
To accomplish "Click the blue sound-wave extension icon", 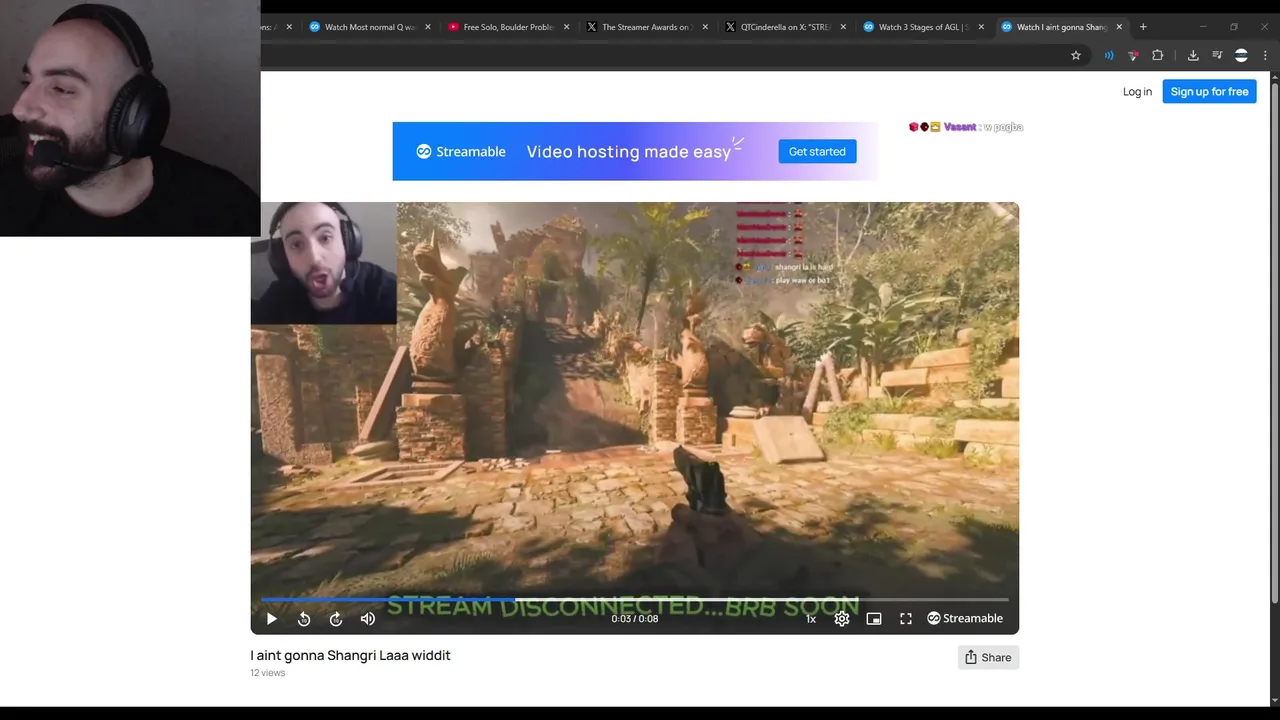I will pyautogui.click(x=1109, y=56).
